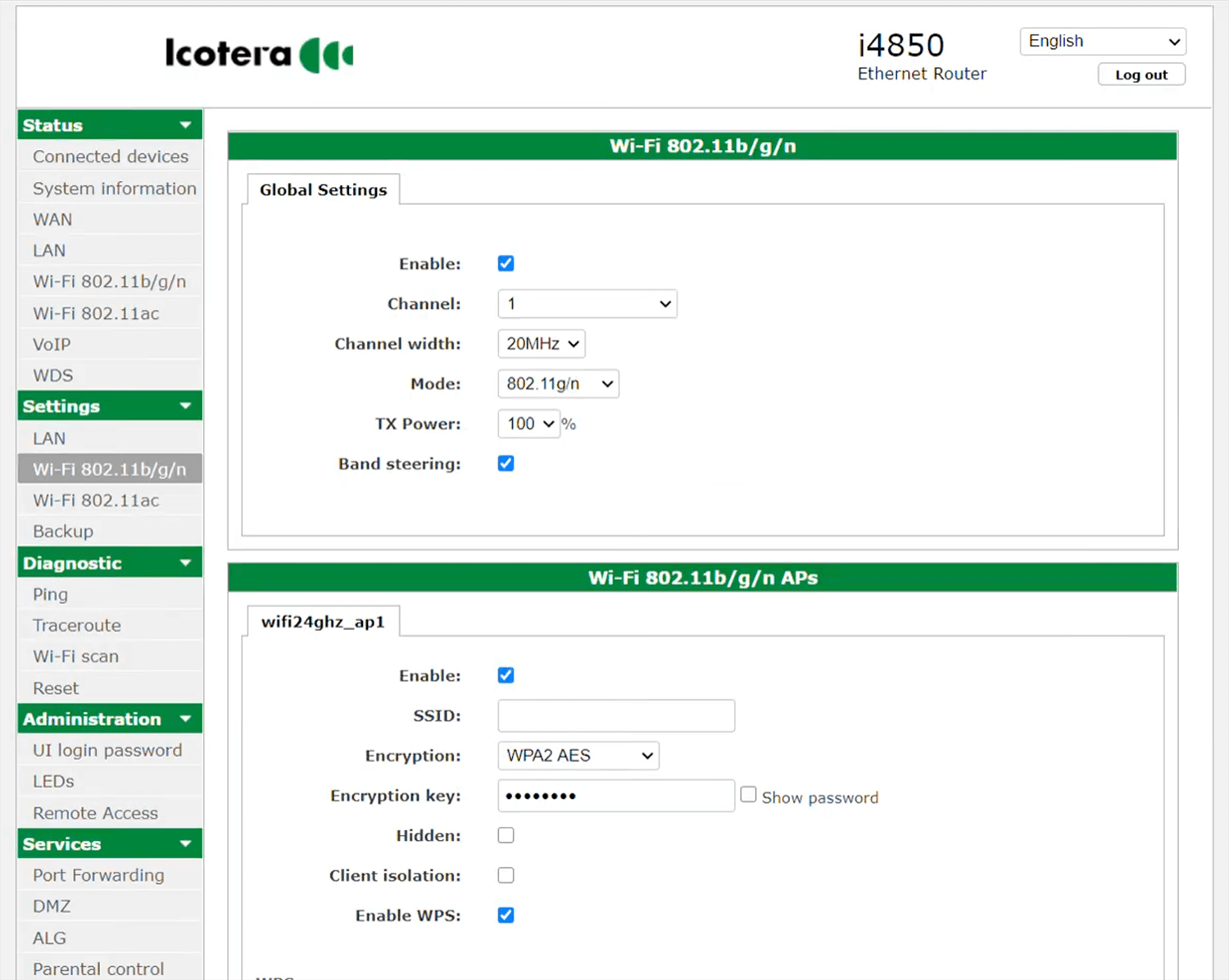This screenshot has width=1229, height=980.
Task: Collapse the Settings section arrow
Action: [185, 406]
